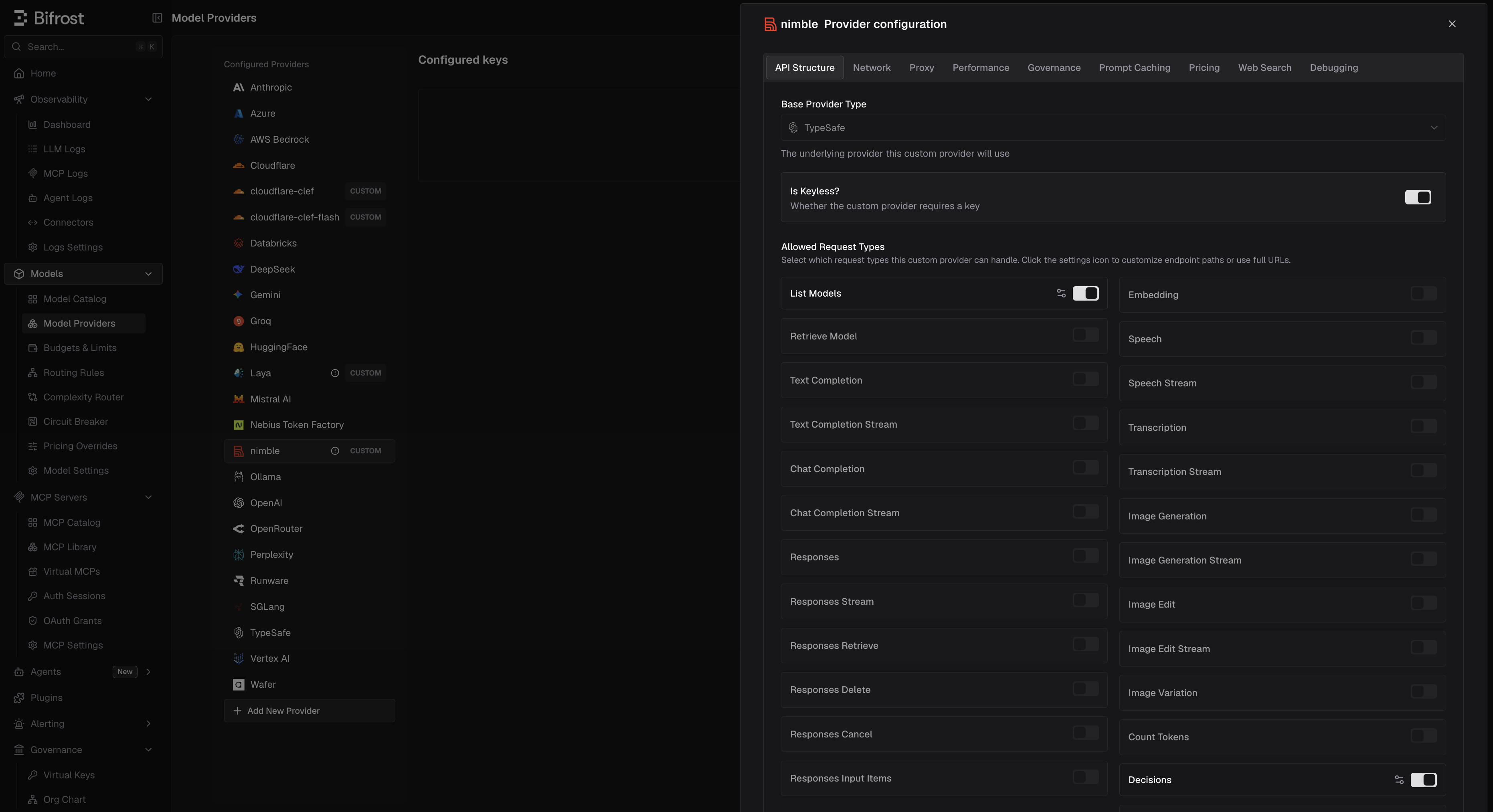Enable the Image Generation toggle
This screenshot has width=1493, height=812.
[1424, 515]
